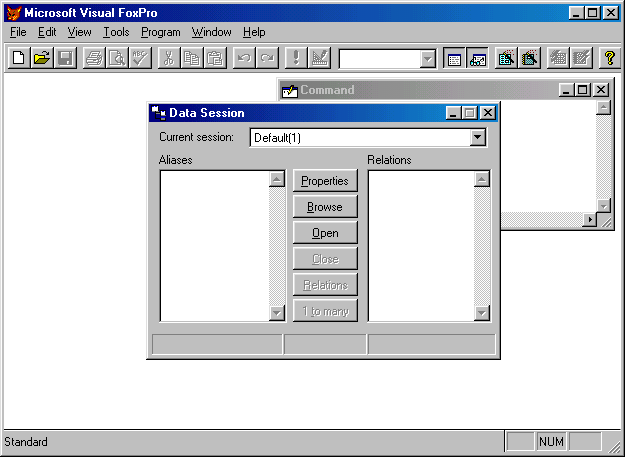Image resolution: width=625 pixels, height=457 pixels.
Task: Click the Copy toolbar icon
Action: [x=192, y=58]
